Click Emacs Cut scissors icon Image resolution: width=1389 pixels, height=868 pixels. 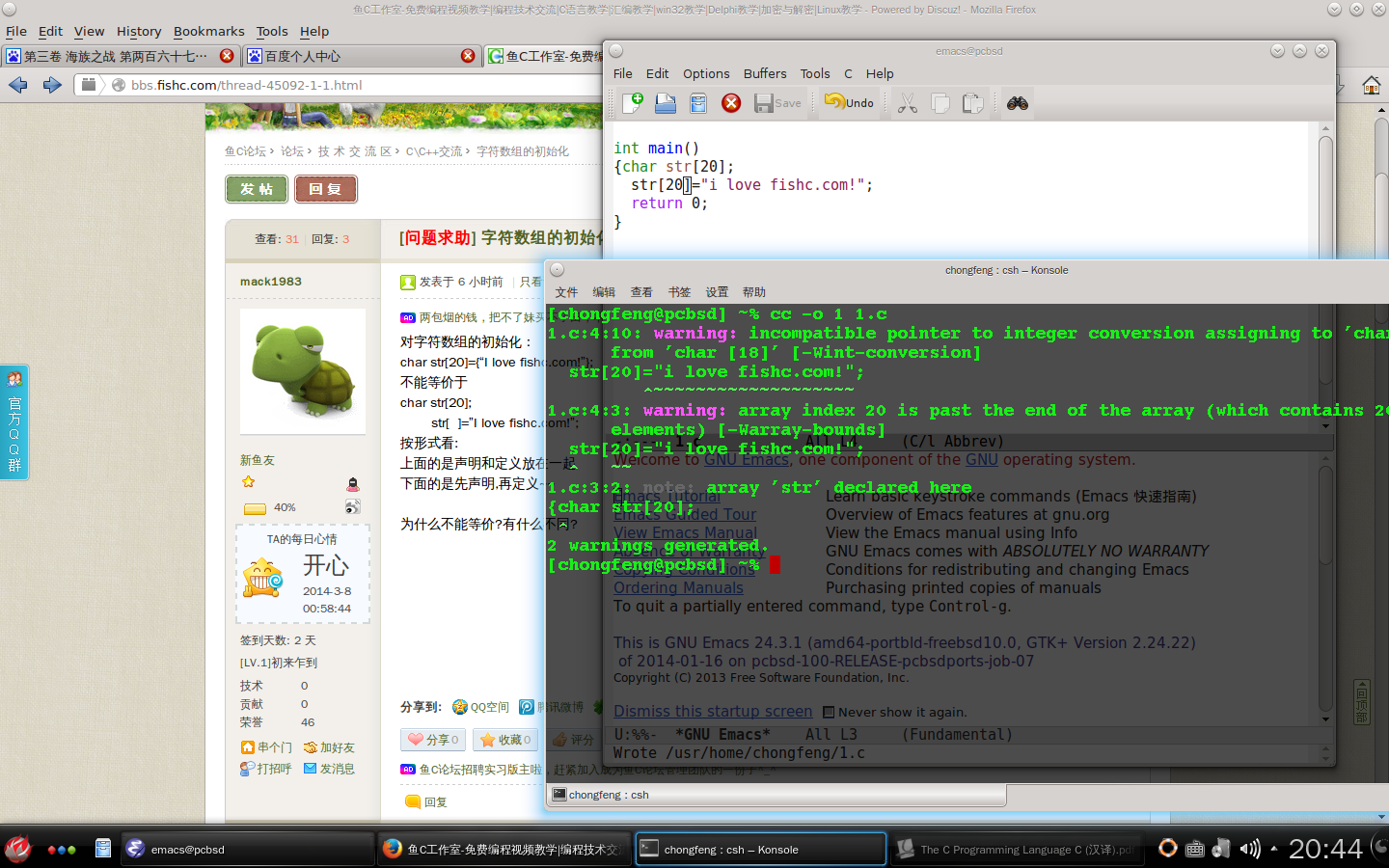tap(908, 102)
